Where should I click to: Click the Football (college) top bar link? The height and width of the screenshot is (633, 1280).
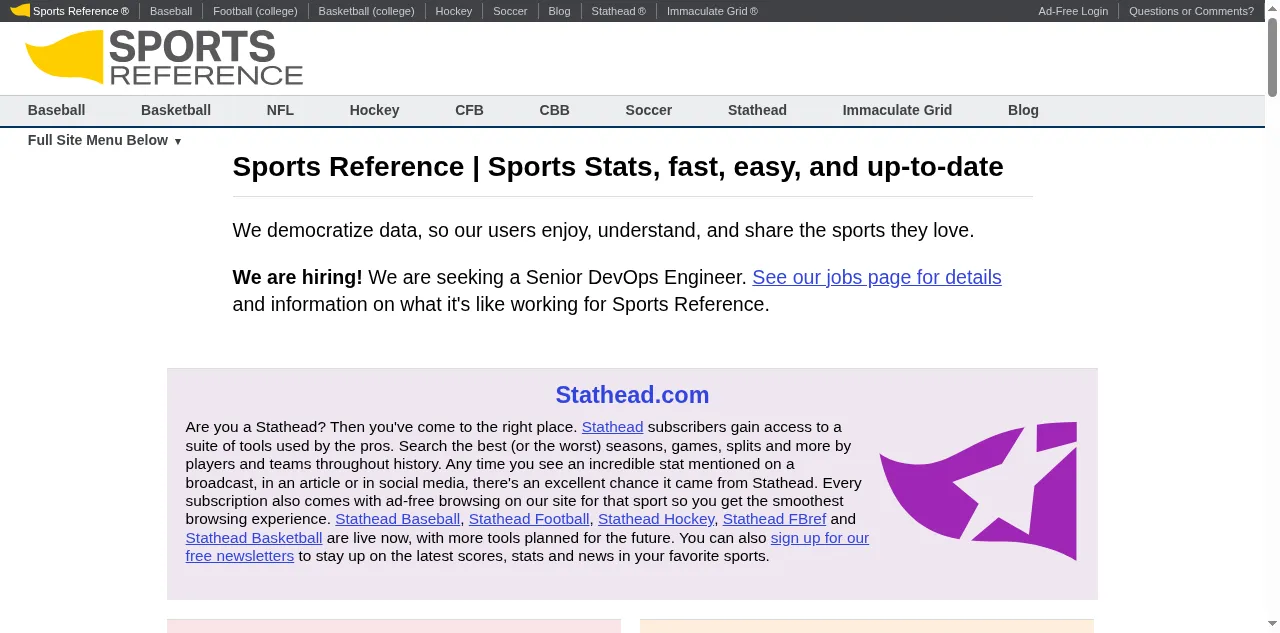255,11
